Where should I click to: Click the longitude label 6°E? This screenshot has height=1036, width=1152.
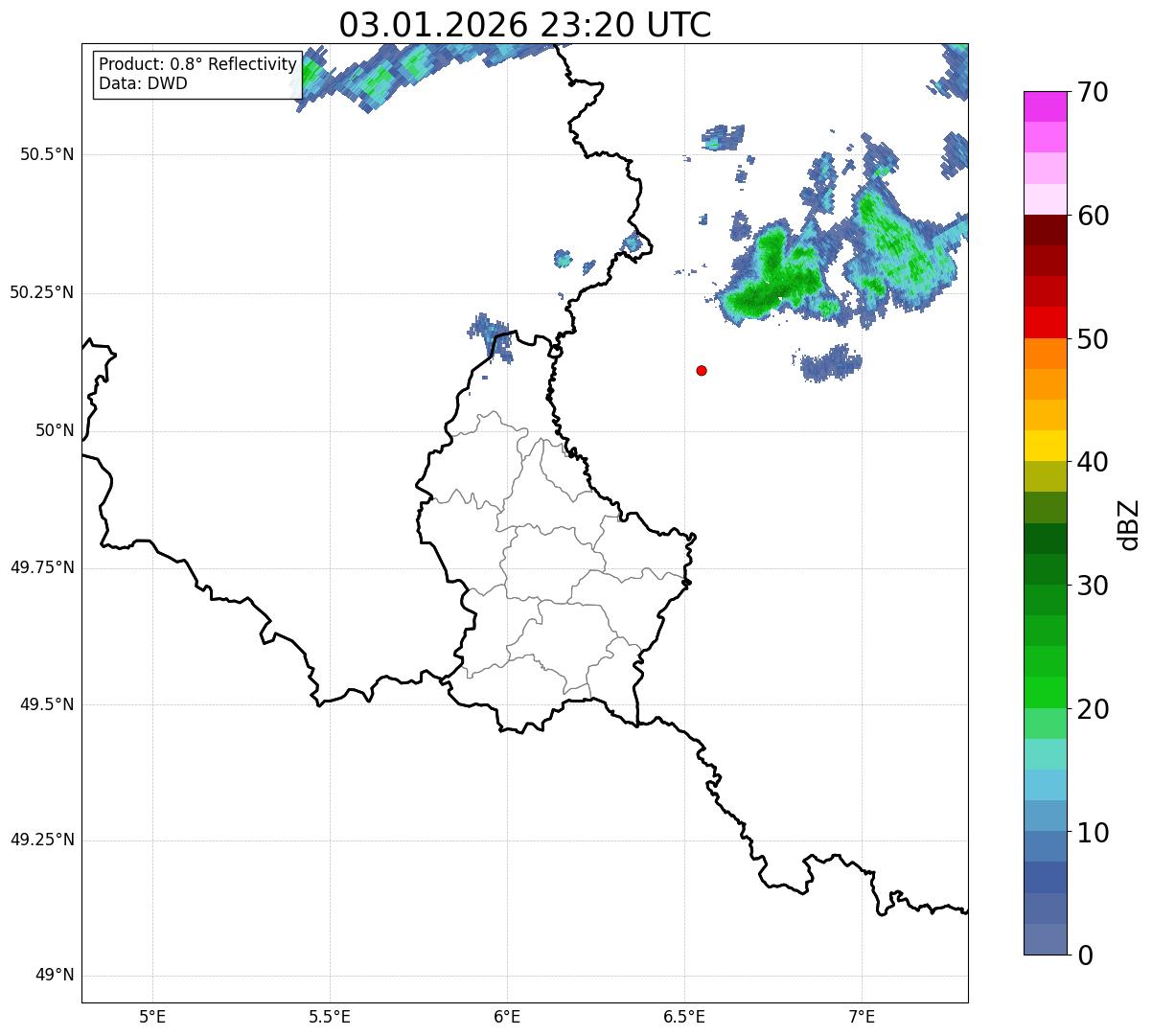(507, 1016)
